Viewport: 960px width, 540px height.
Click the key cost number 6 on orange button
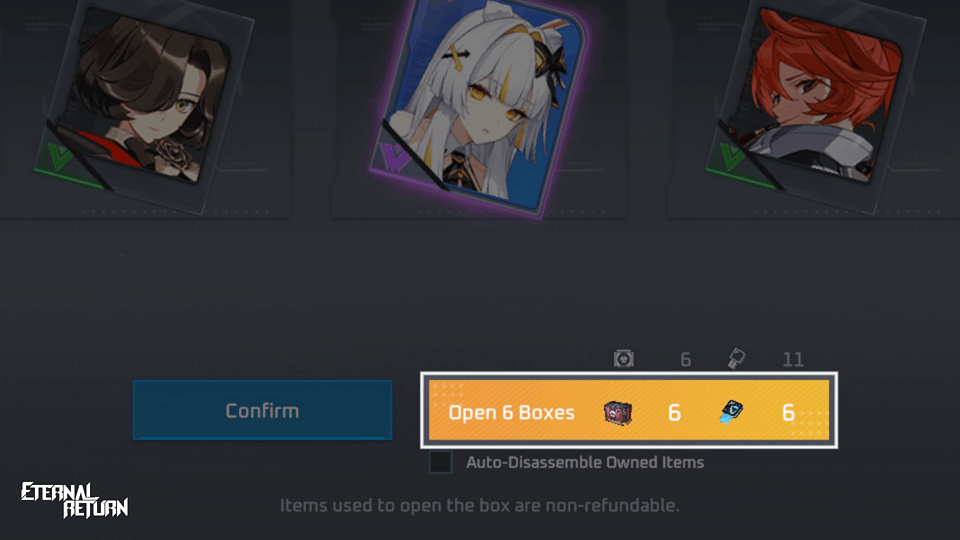[x=789, y=413]
